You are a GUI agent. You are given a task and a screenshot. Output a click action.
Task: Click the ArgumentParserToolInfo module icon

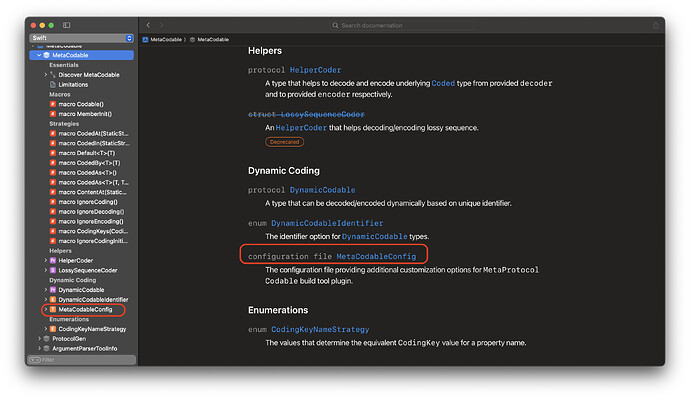point(46,348)
